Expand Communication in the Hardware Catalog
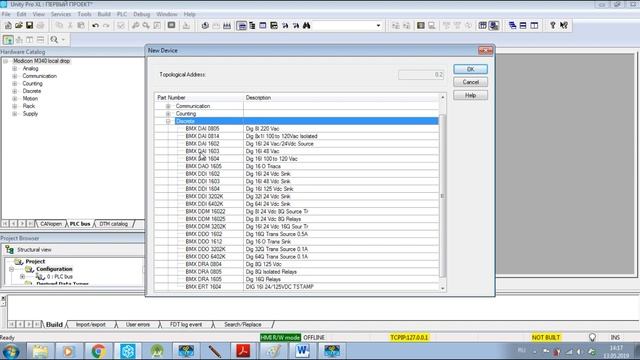The height and width of the screenshot is (360, 640). coord(15,76)
